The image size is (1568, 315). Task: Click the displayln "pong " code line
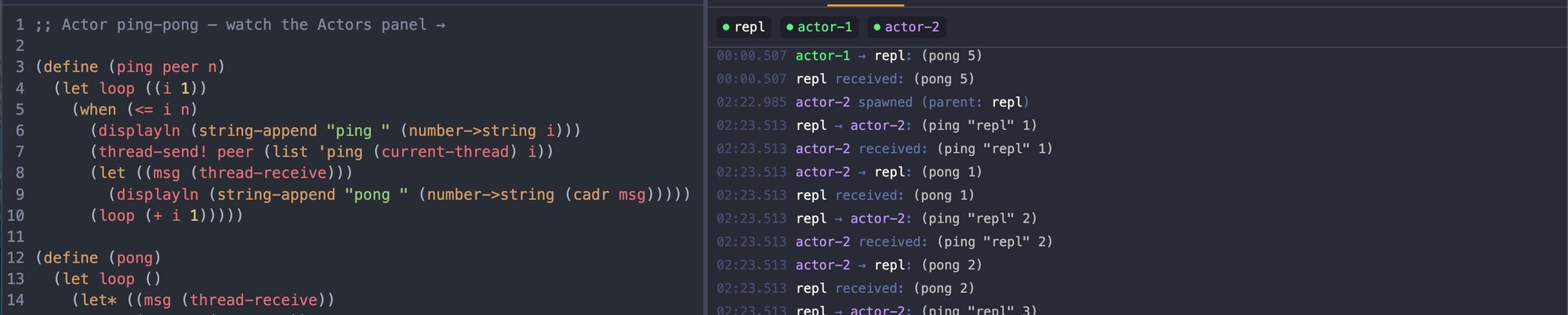400,194
